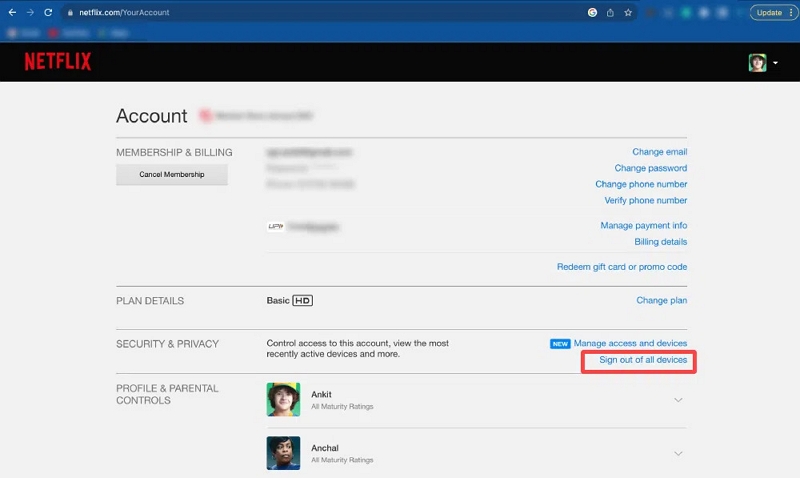Click the Account page title
This screenshot has width=800, height=478.
pyautogui.click(x=152, y=116)
